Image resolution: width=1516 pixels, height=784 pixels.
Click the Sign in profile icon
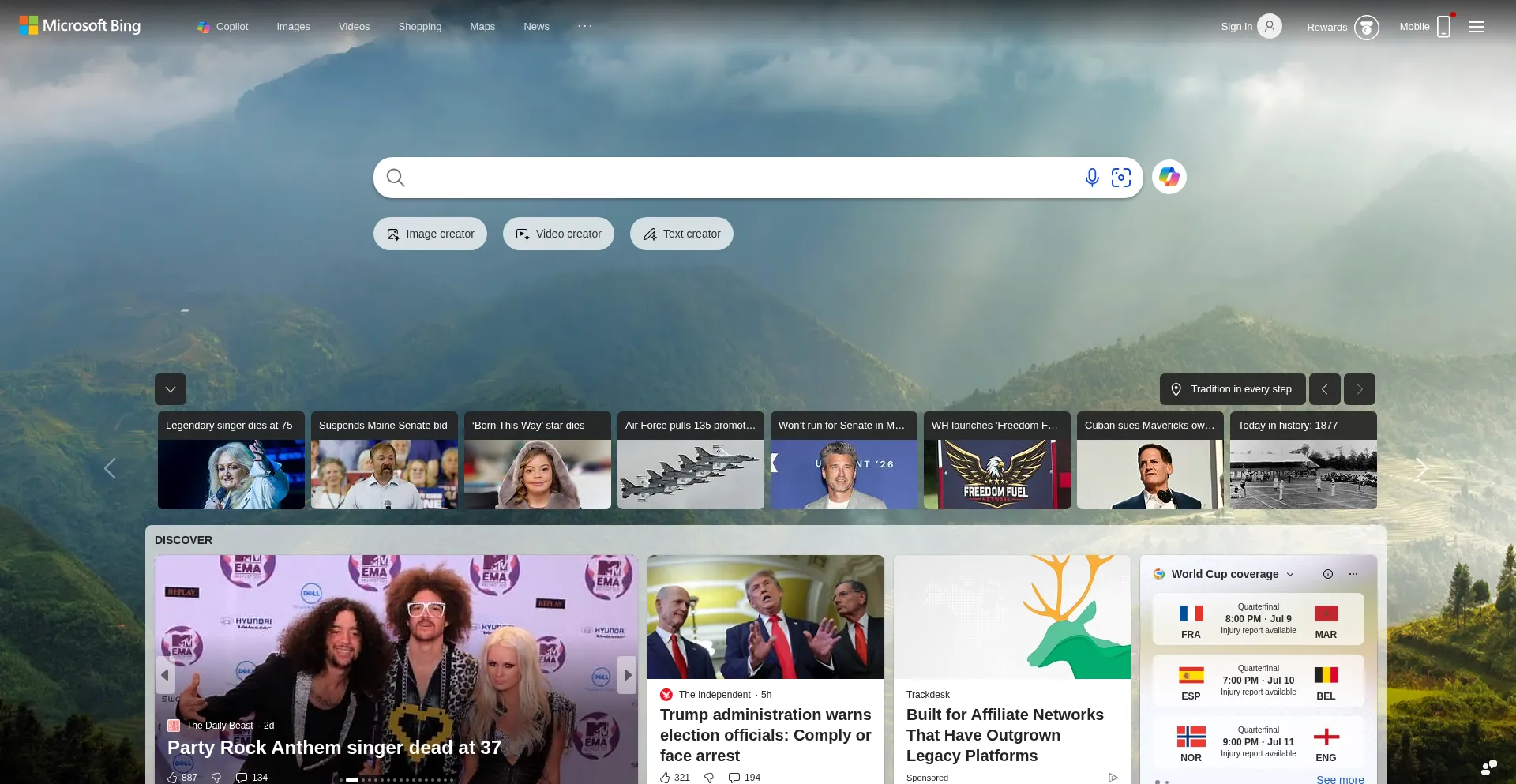(x=1270, y=27)
